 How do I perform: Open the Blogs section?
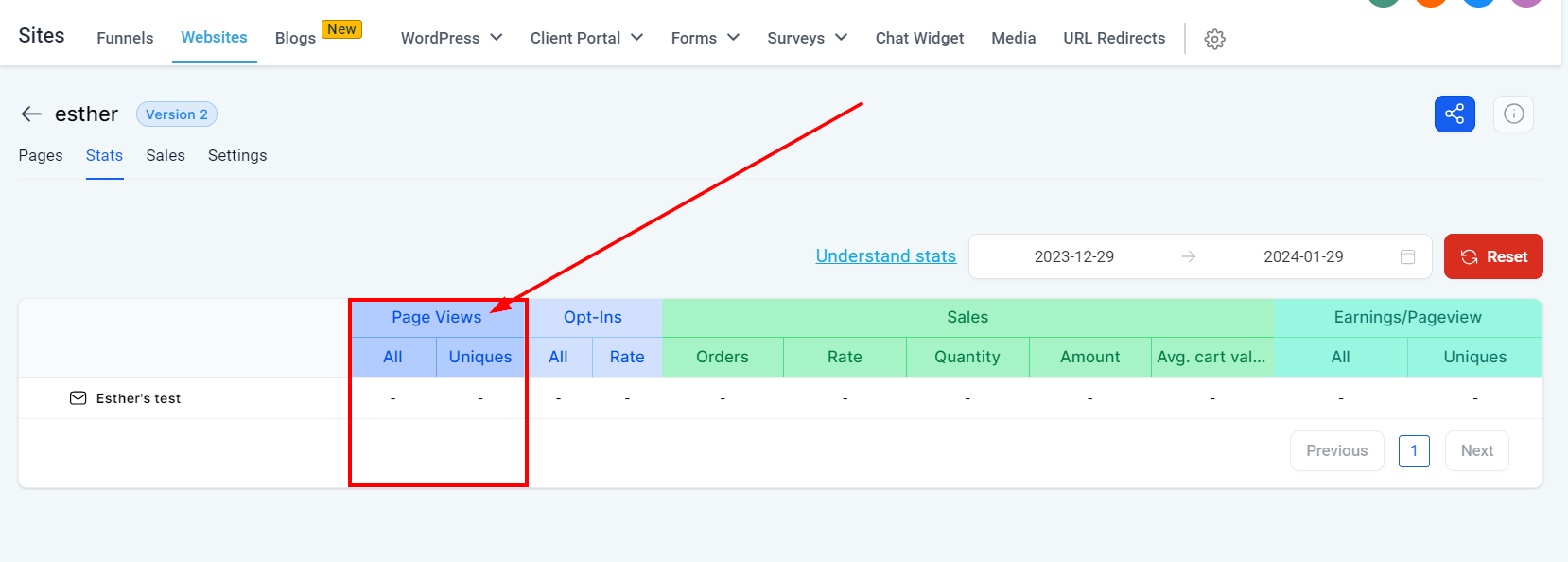[295, 38]
